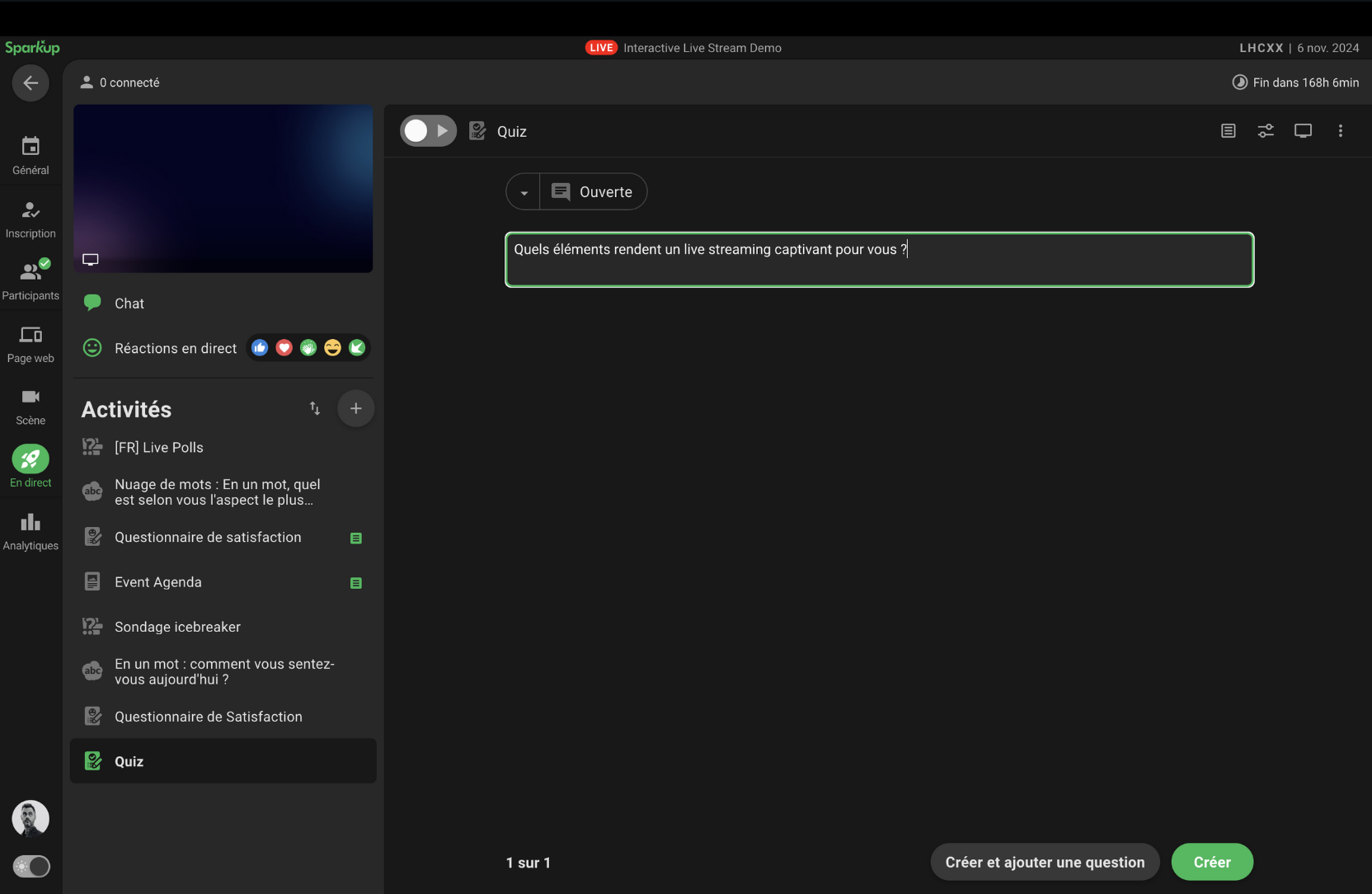The width and height of the screenshot is (1372, 894).
Task: Select Event Agenda in the activities list
Action: click(158, 582)
